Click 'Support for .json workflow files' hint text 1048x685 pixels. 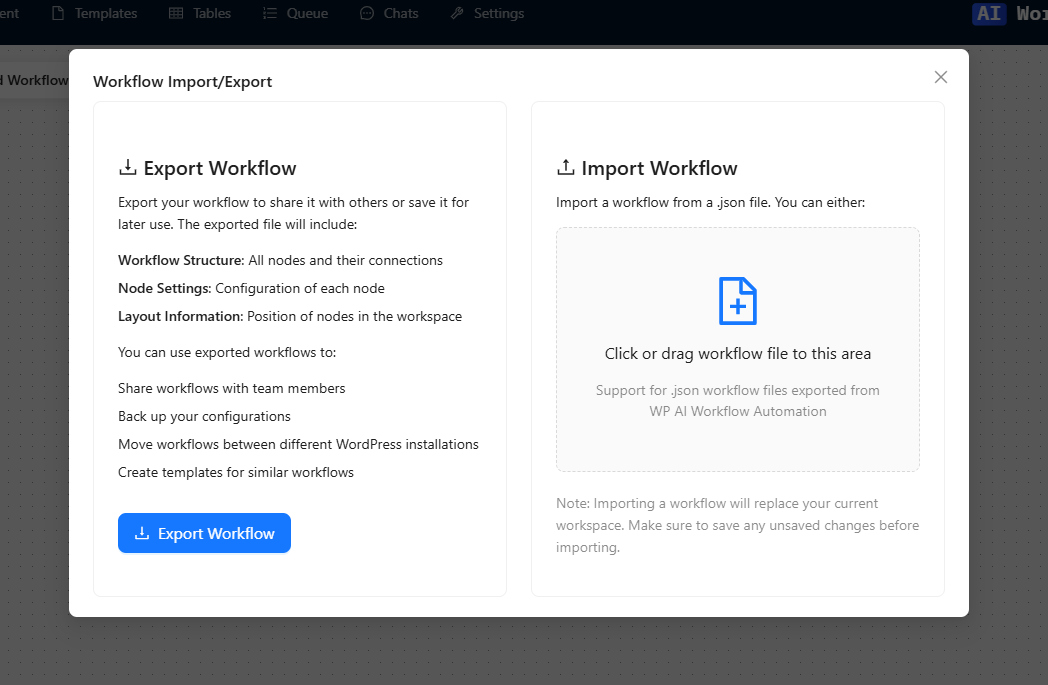click(737, 400)
